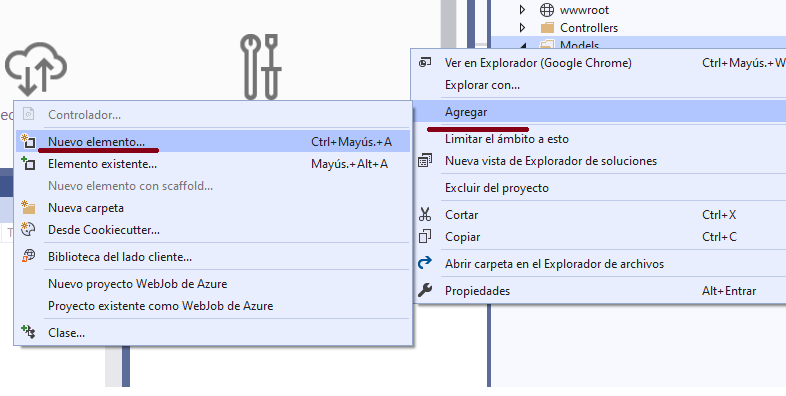
Task: Select Nueva vista de Explorador de soluciones
Action: click(600, 161)
